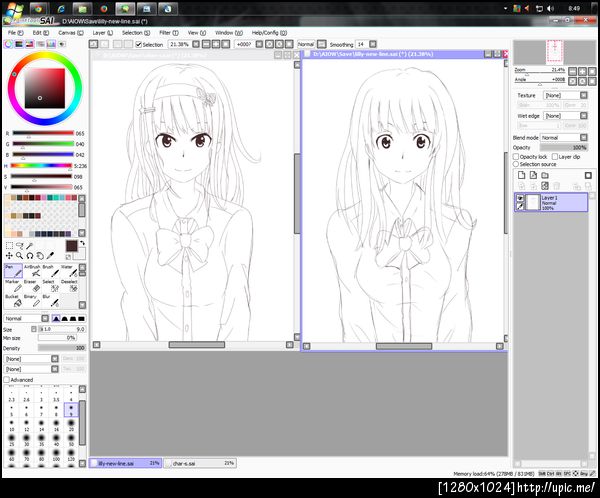Select the AirBrush tool
600x498 pixels.
32,271
